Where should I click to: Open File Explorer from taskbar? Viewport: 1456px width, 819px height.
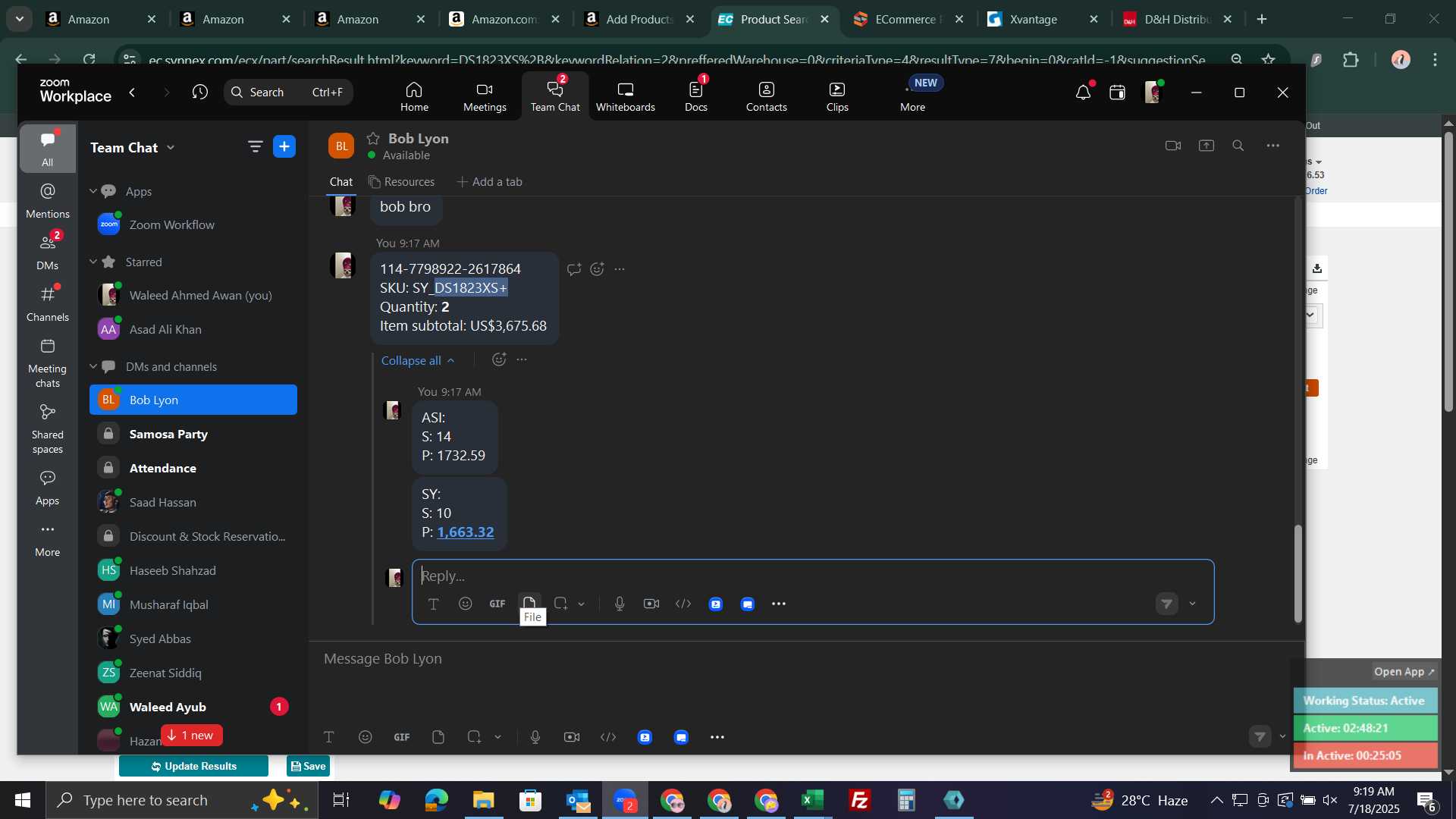[483, 800]
